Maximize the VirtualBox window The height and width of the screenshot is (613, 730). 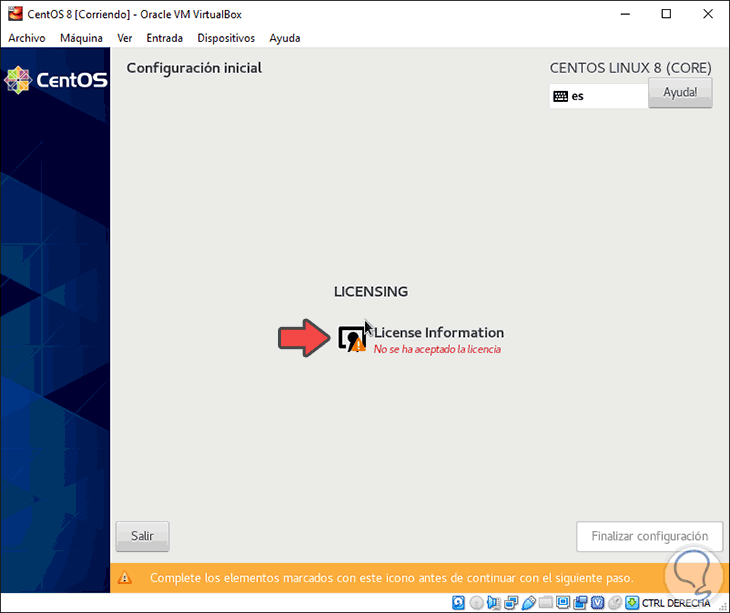pos(666,14)
